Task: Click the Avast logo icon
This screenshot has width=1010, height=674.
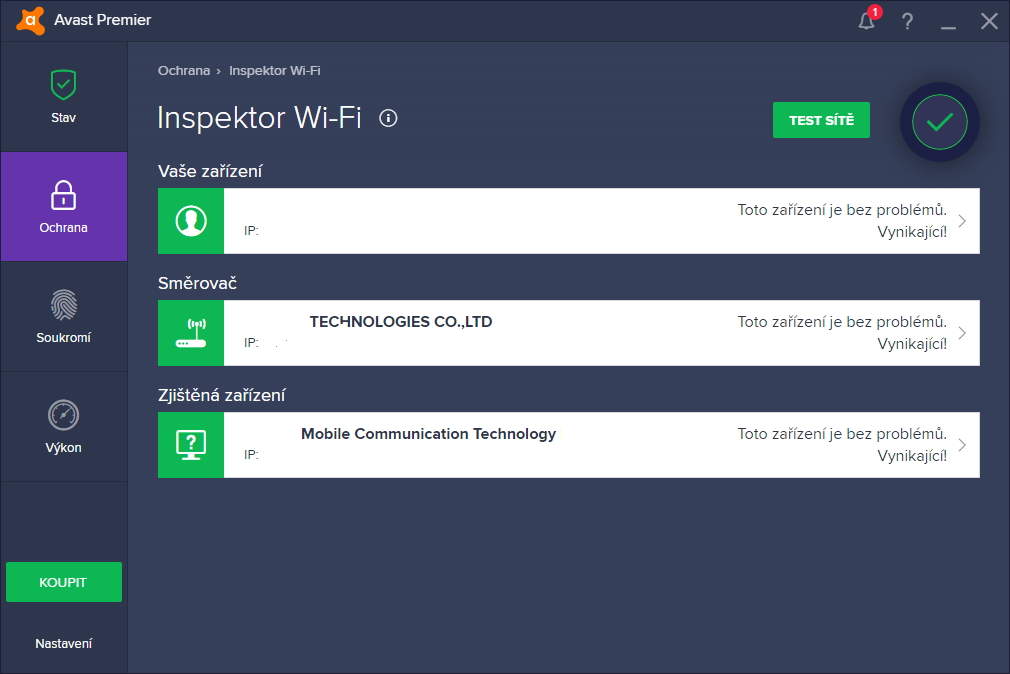Action: coord(30,20)
